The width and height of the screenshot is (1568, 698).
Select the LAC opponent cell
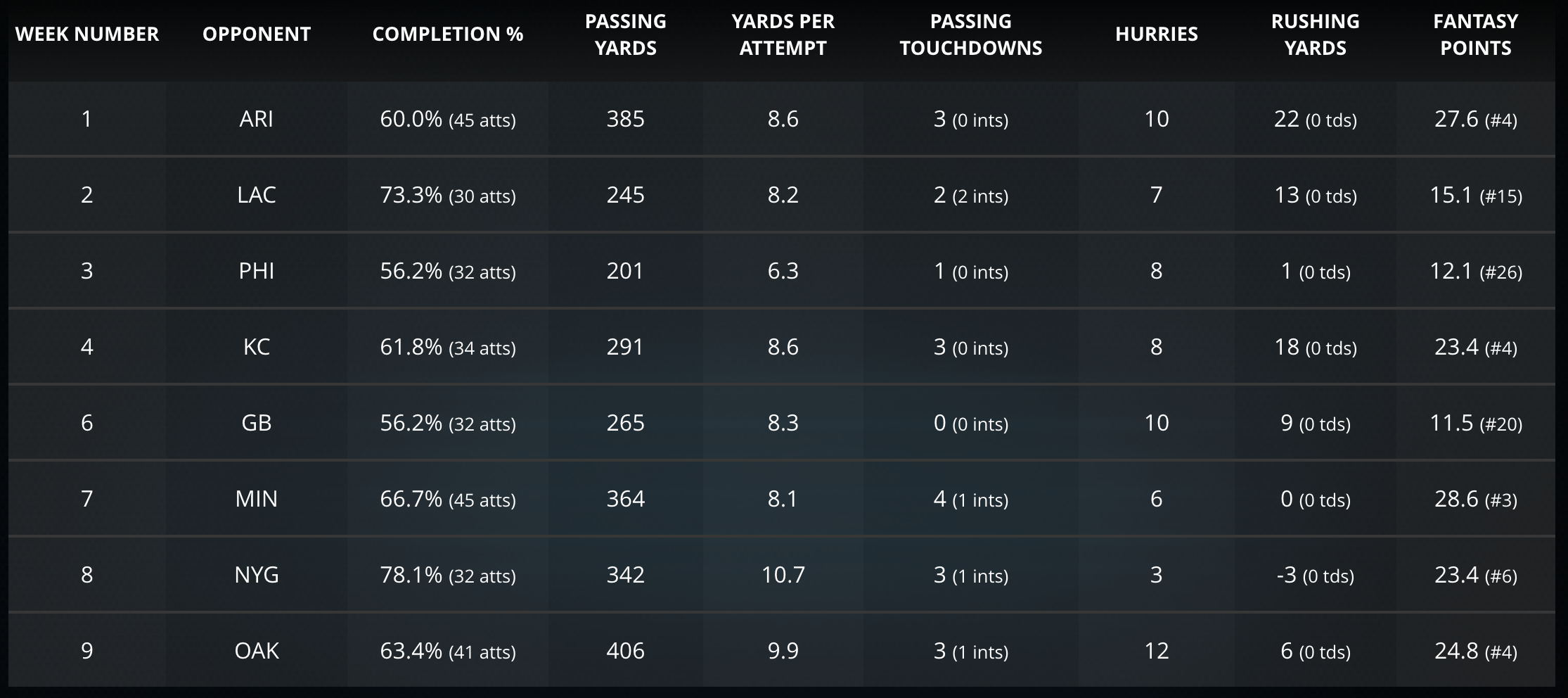(257, 195)
